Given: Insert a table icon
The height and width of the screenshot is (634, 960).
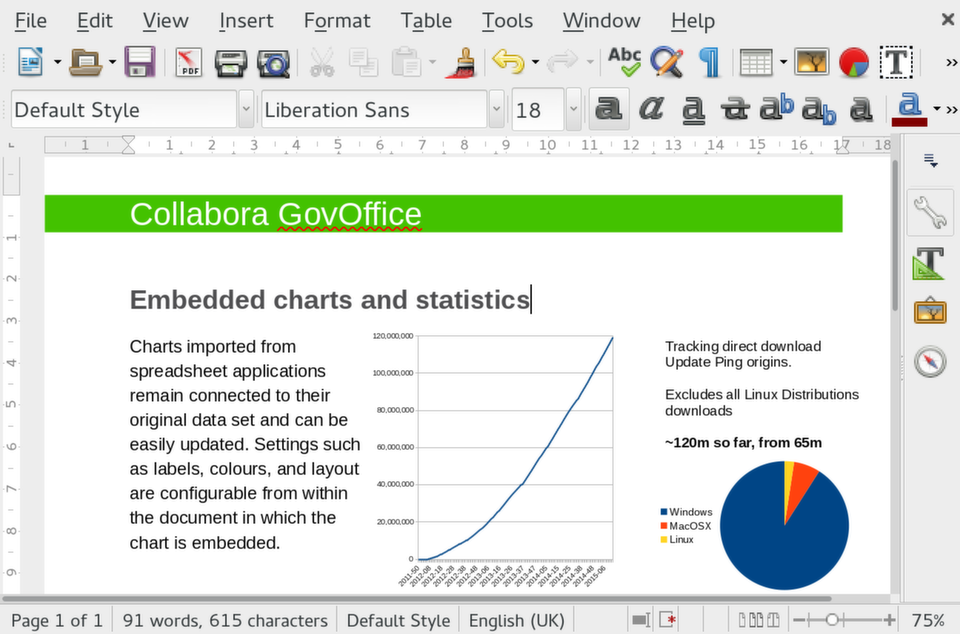Looking at the screenshot, I should point(756,62).
